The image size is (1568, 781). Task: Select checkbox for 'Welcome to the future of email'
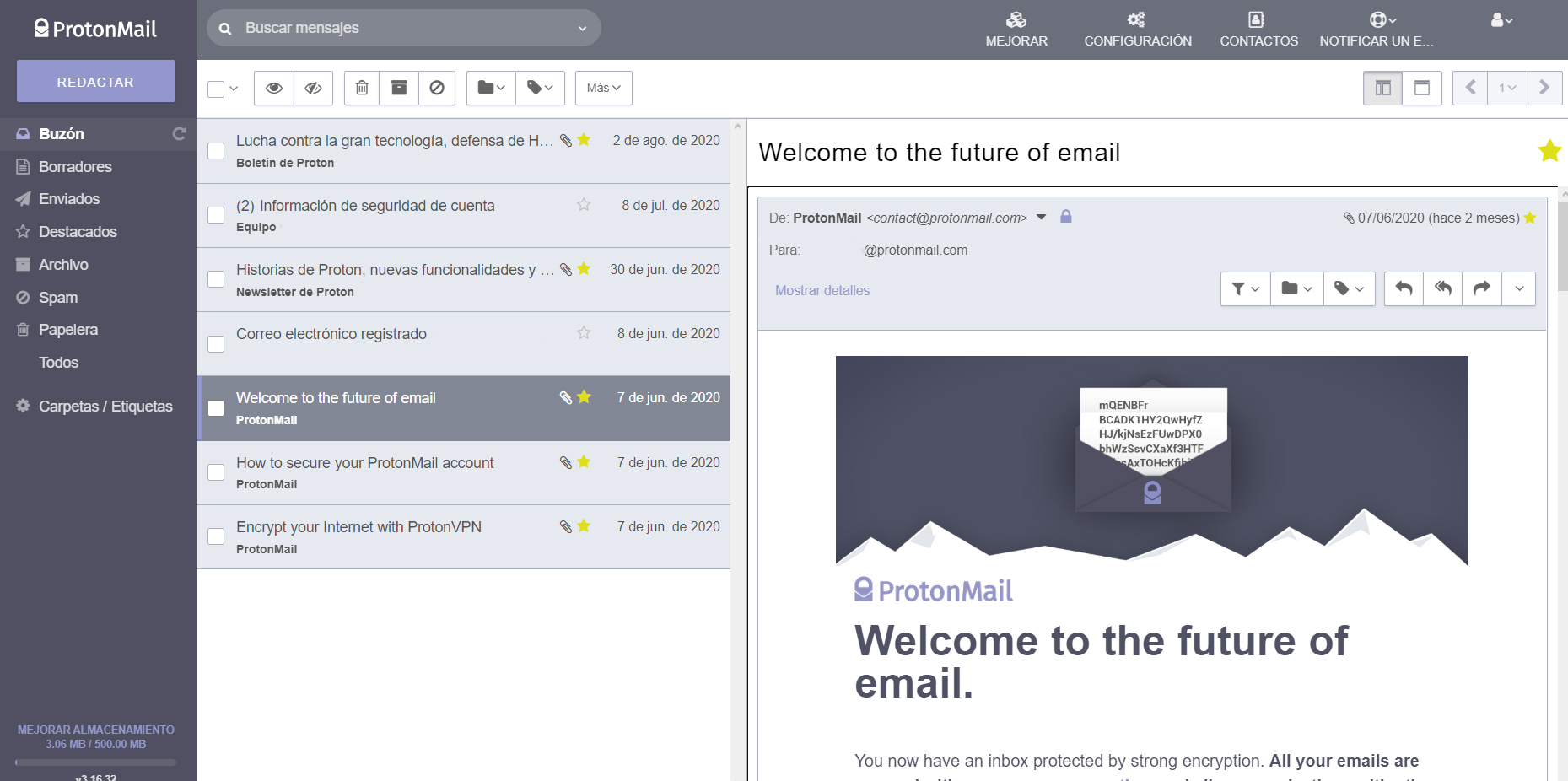click(216, 408)
